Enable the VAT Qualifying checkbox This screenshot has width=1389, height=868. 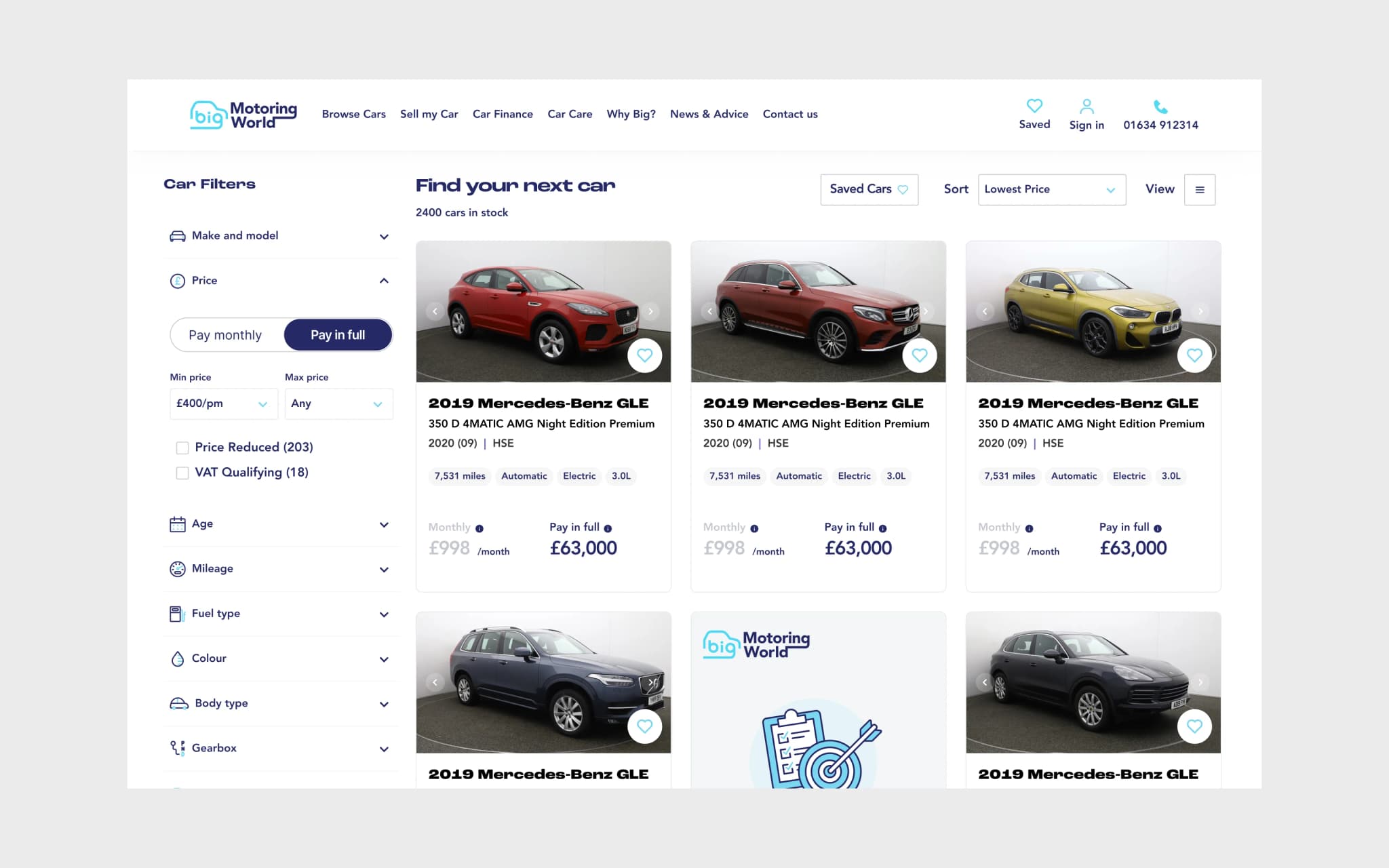[182, 473]
